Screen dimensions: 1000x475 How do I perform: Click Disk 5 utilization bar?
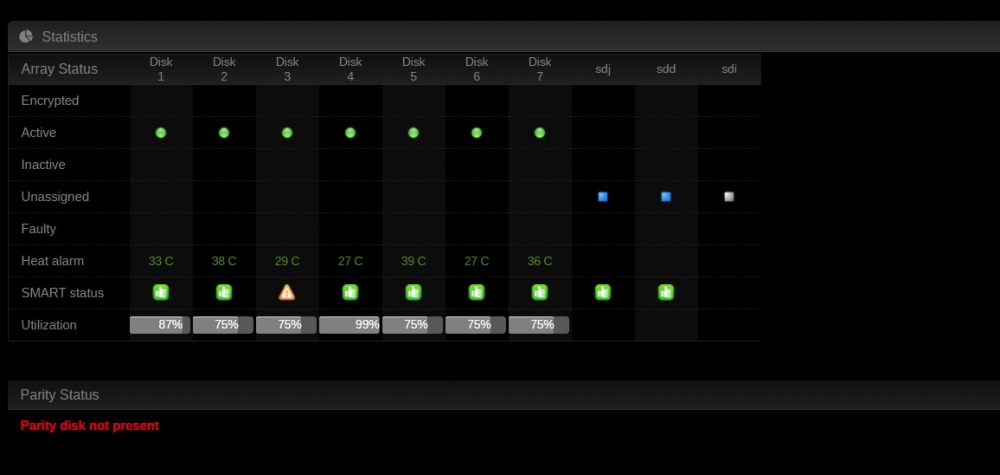[x=413, y=325]
